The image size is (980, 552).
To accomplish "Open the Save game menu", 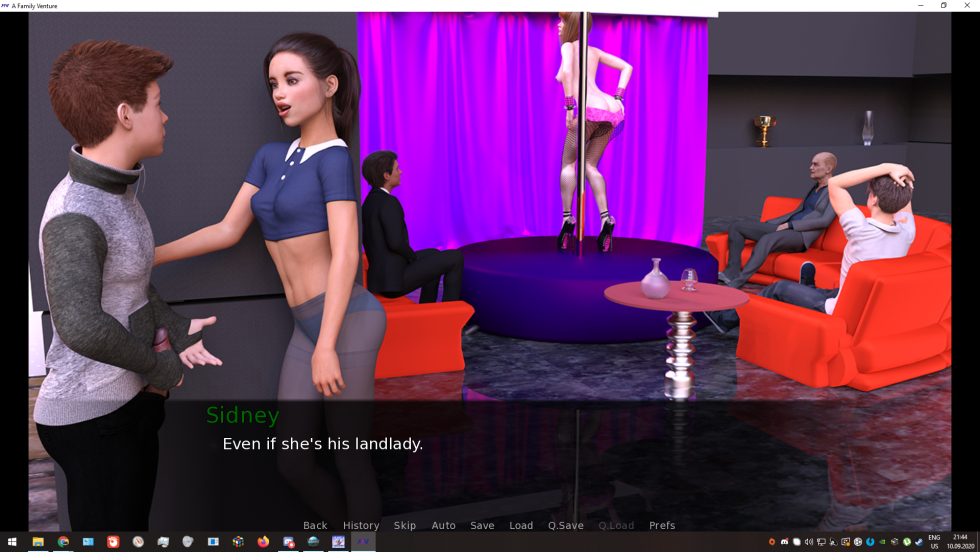I will point(482,525).
